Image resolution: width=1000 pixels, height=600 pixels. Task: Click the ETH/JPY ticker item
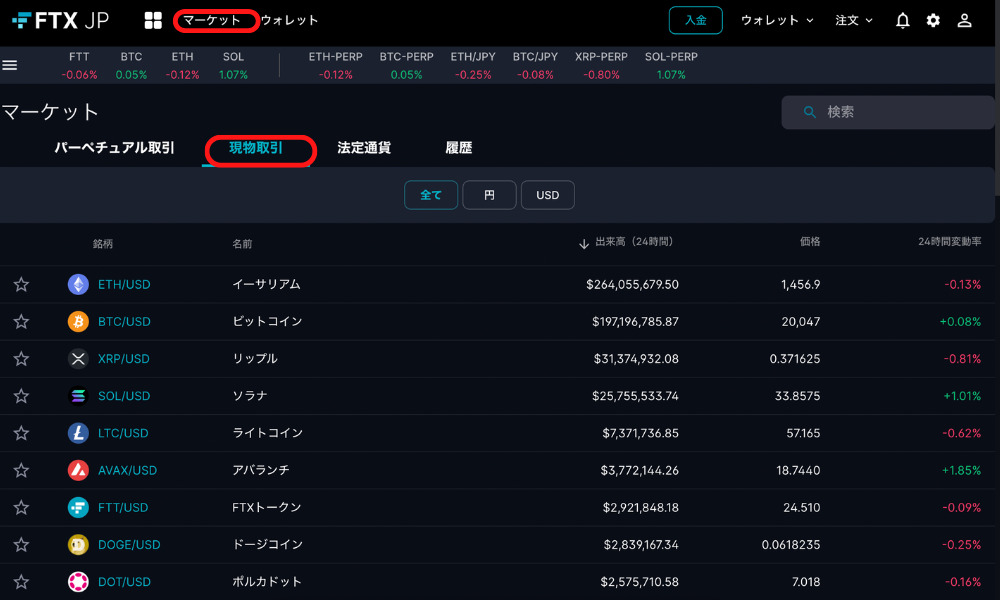click(x=473, y=65)
